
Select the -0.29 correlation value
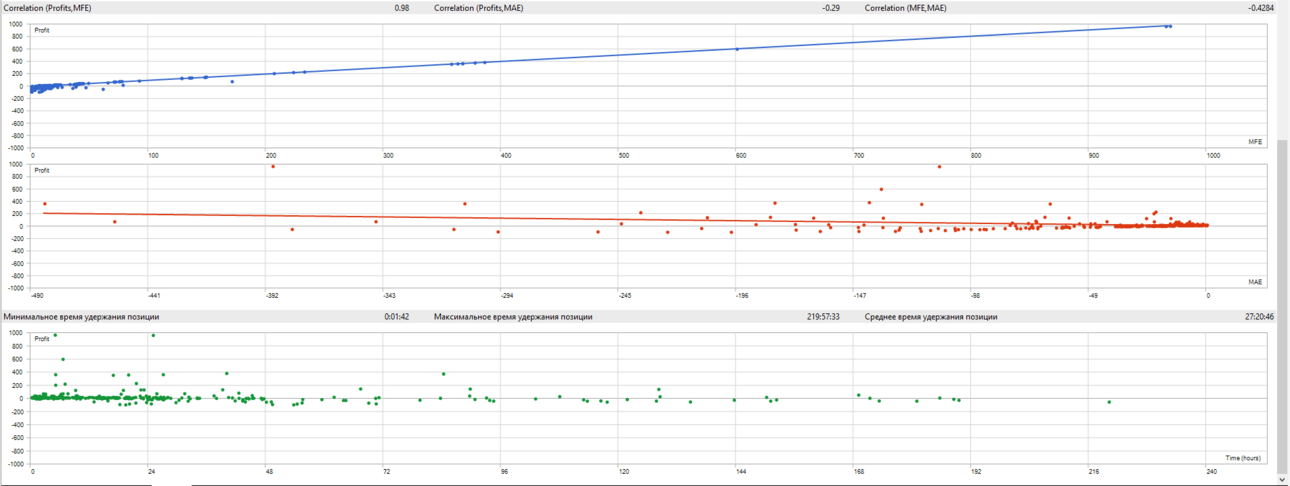click(830, 8)
